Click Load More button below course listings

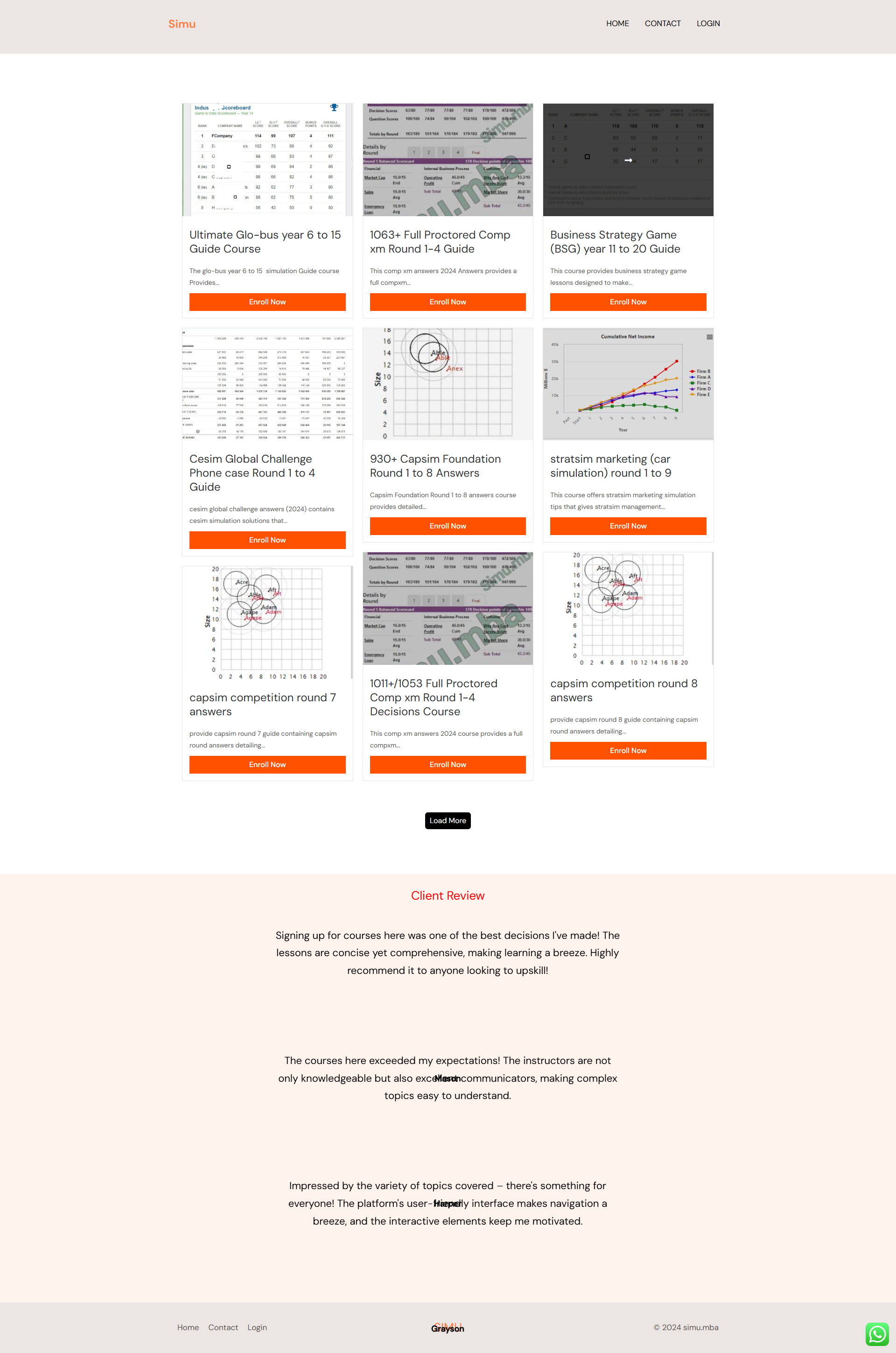(448, 819)
